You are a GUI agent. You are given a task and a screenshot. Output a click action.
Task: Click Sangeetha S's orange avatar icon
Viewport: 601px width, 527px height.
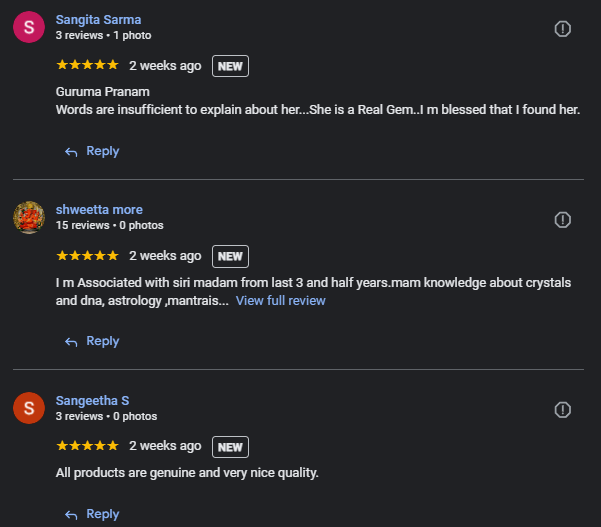[x=29, y=408]
